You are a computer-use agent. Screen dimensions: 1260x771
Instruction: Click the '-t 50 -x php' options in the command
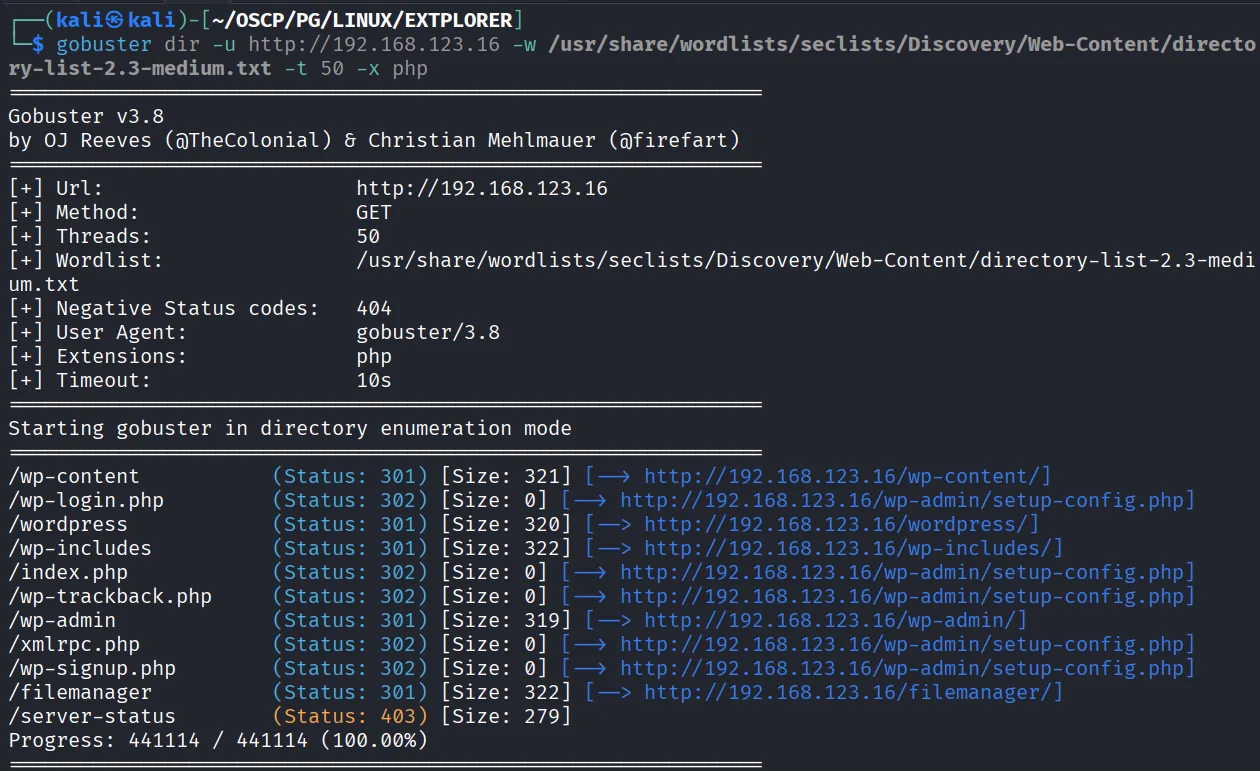pos(356,68)
